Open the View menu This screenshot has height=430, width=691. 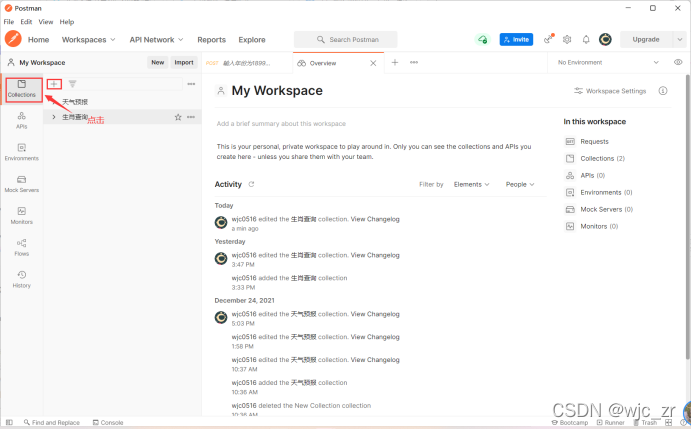tap(46, 22)
